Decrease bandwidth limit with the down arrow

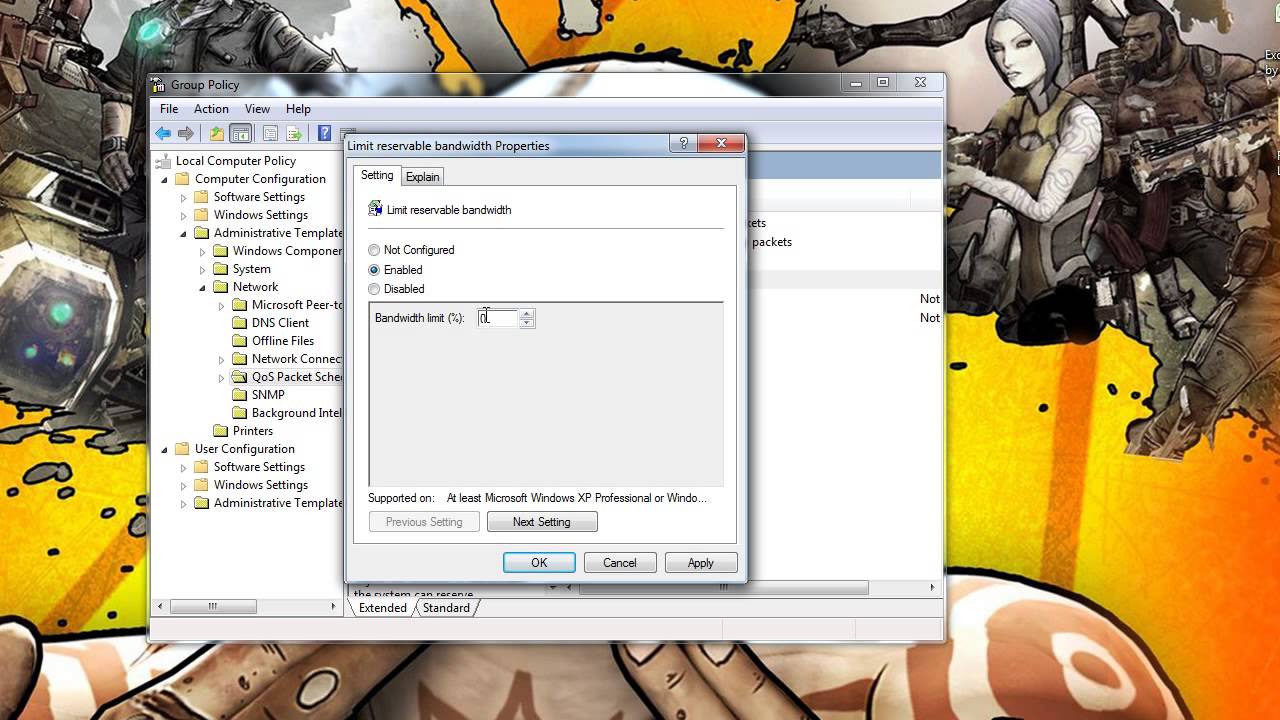[x=527, y=323]
